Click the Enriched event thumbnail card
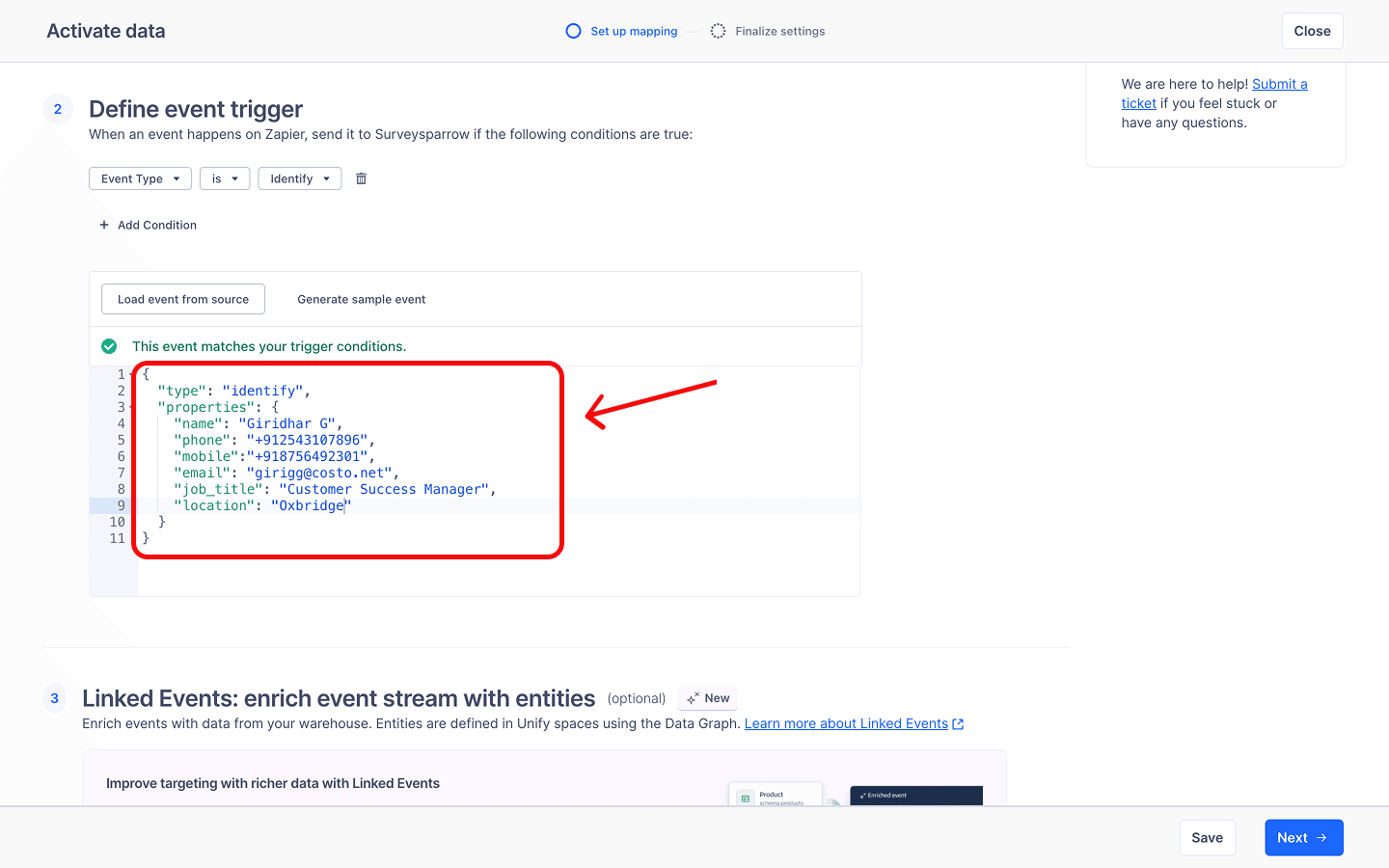 916,796
